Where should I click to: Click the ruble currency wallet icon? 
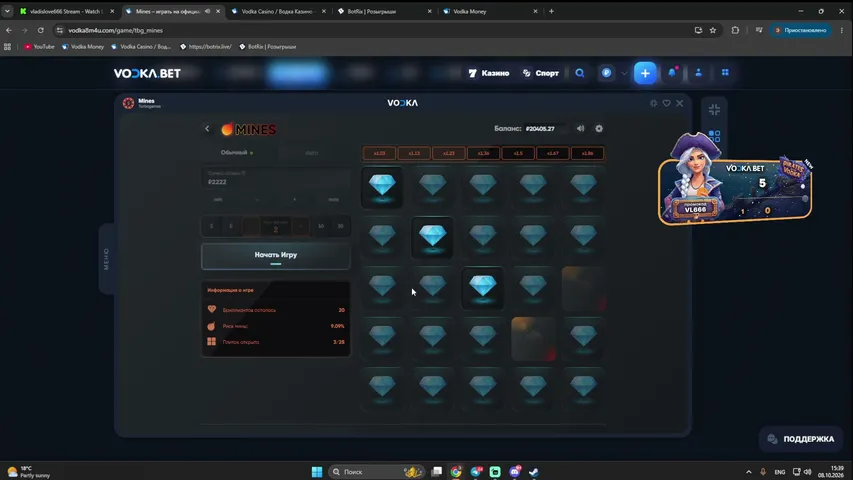click(x=607, y=73)
